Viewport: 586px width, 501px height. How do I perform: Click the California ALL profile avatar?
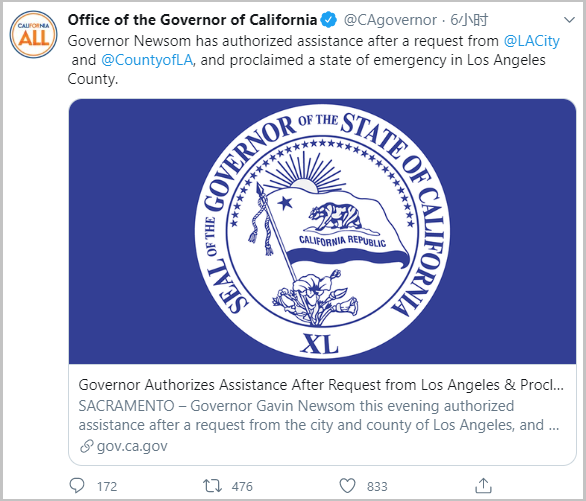(x=34, y=35)
